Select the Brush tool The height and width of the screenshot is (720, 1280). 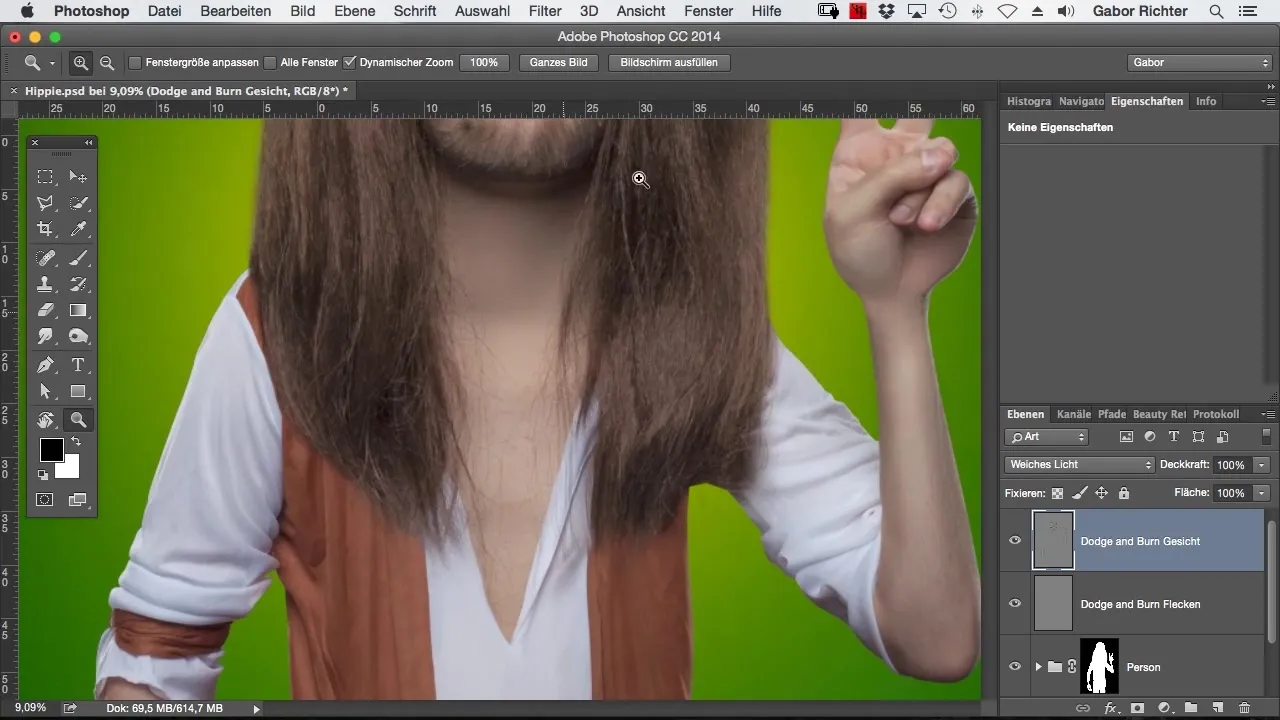(x=78, y=258)
